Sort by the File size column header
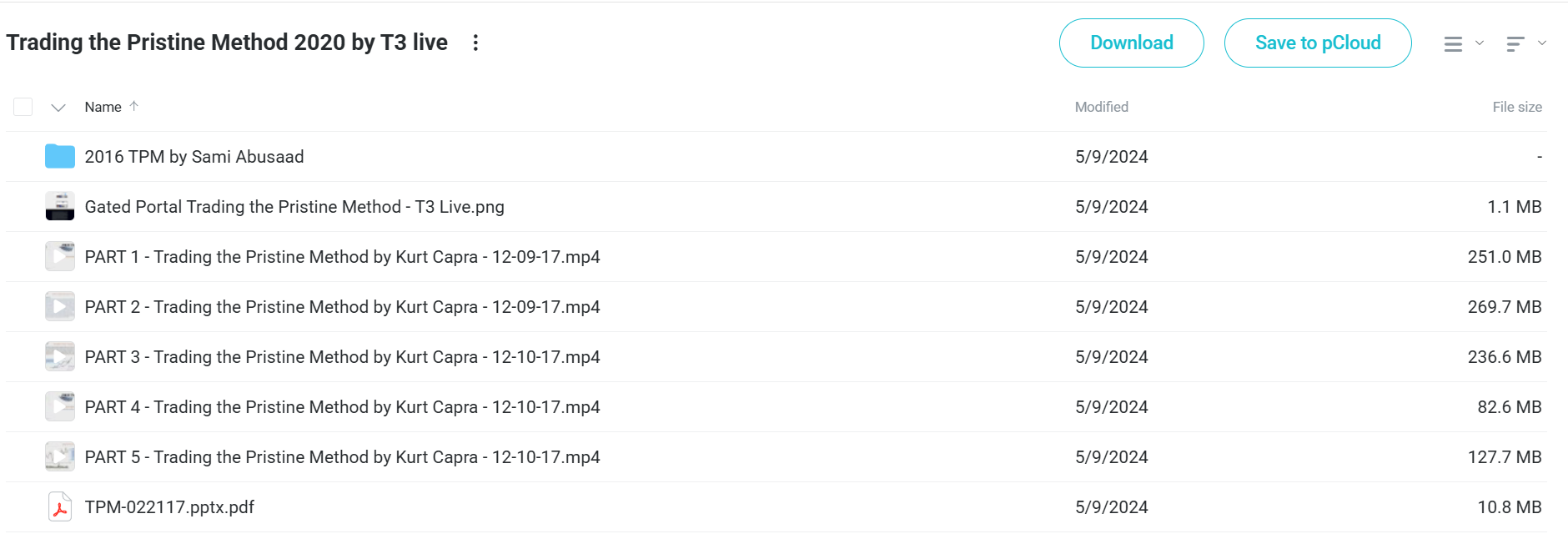 pyautogui.click(x=1517, y=107)
